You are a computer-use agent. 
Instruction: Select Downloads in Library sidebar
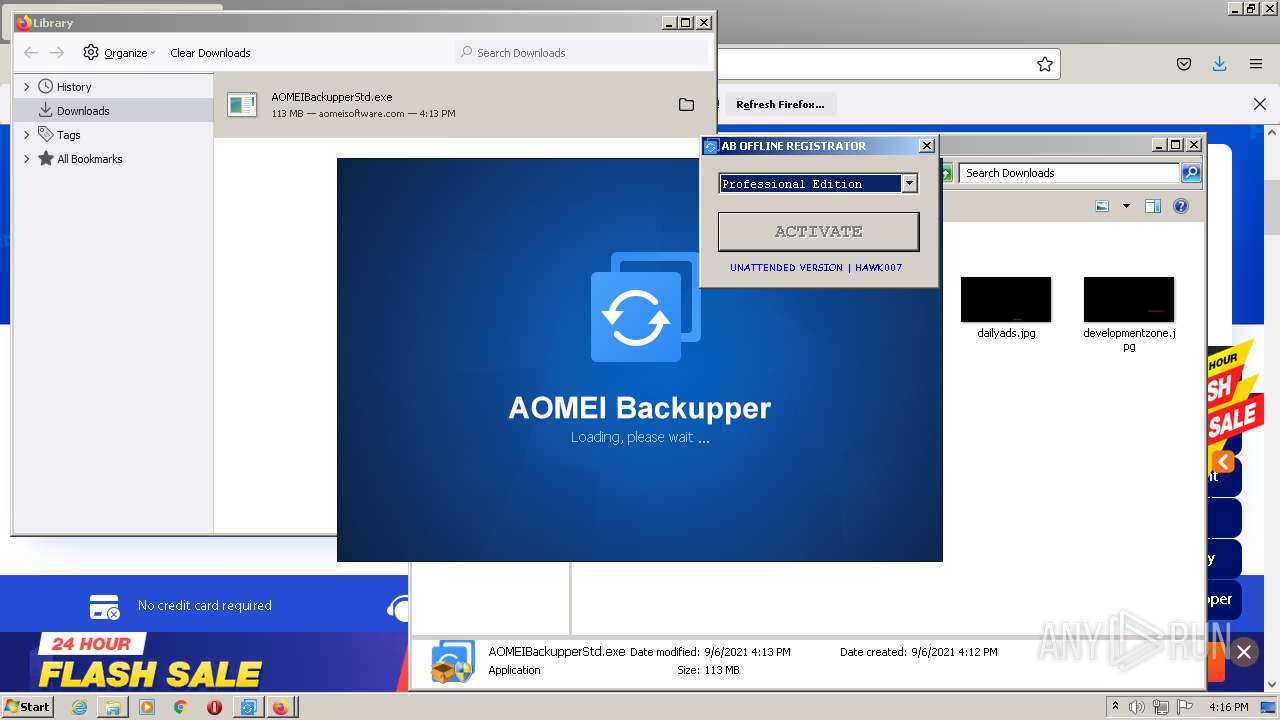[83, 111]
